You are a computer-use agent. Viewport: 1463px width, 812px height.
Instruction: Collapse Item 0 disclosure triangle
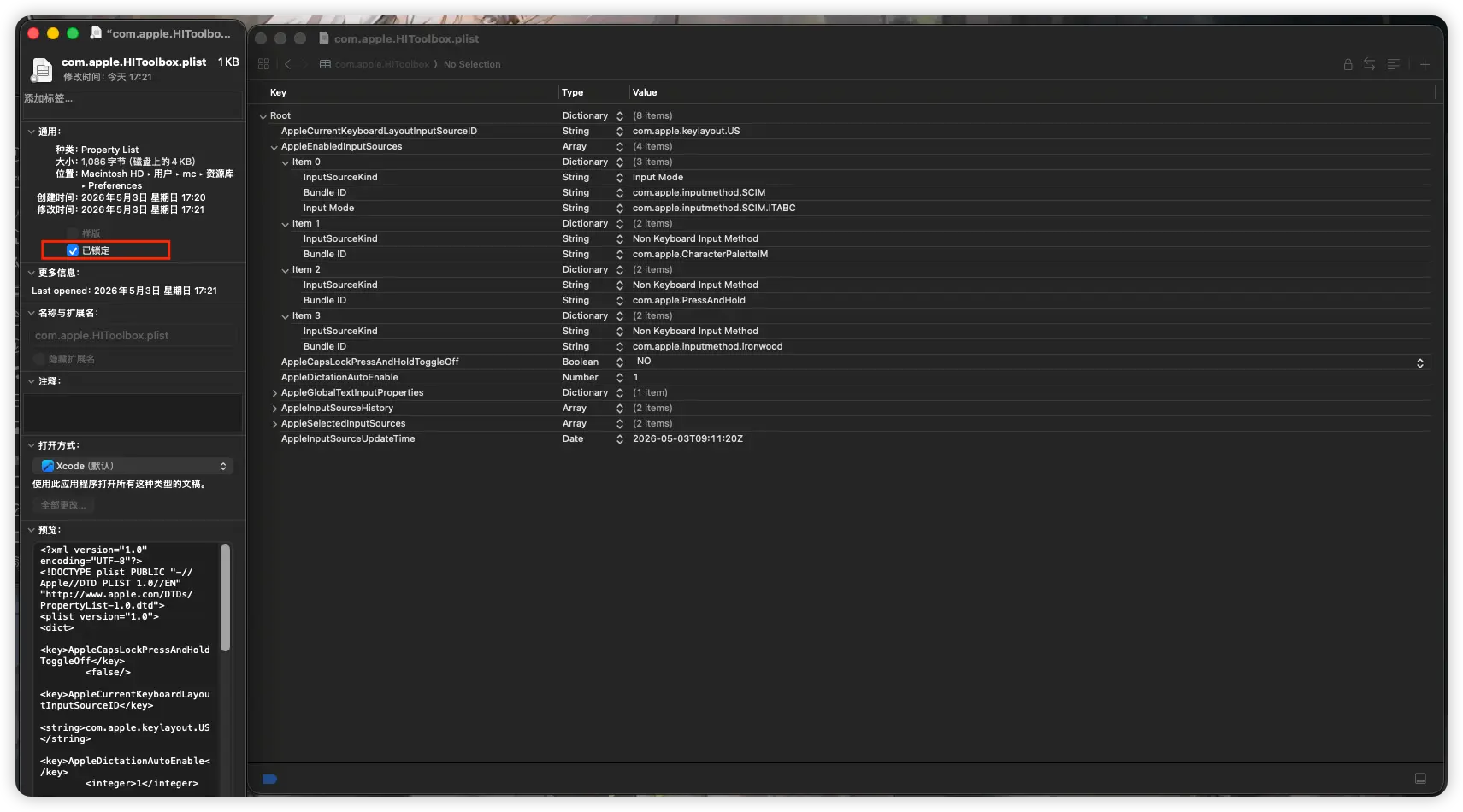point(286,162)
